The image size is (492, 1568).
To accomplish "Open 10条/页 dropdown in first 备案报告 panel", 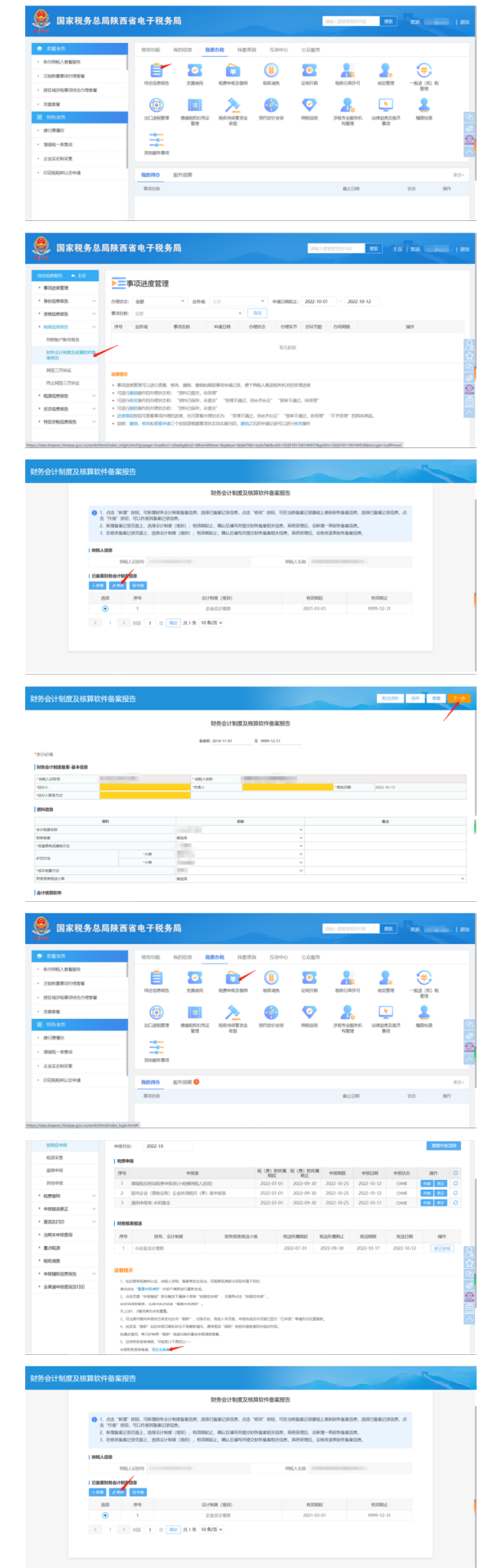I will (x=212, y=623).
